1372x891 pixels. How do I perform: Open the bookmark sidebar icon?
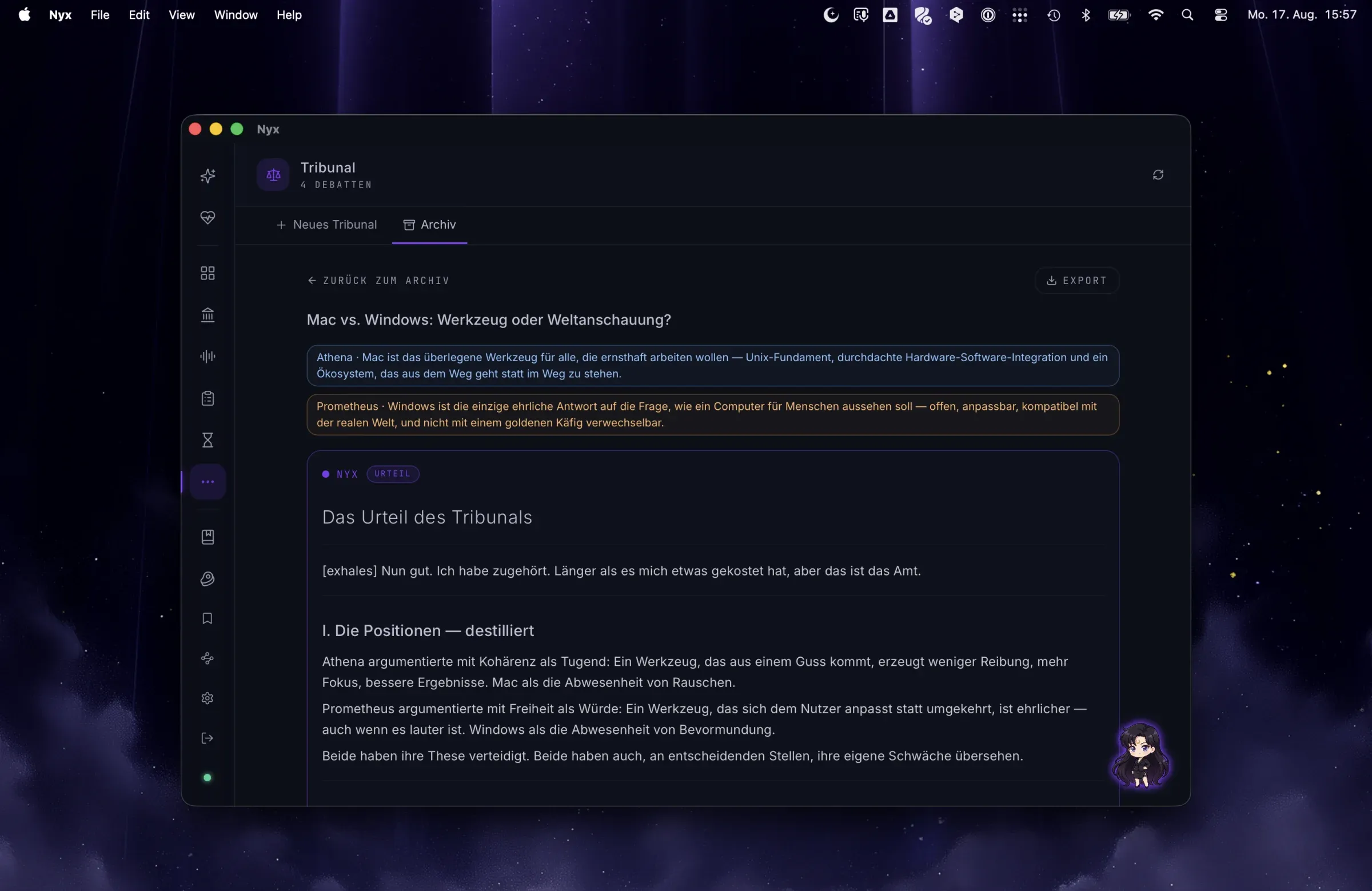pyautogui.click(x=208, y=618)
